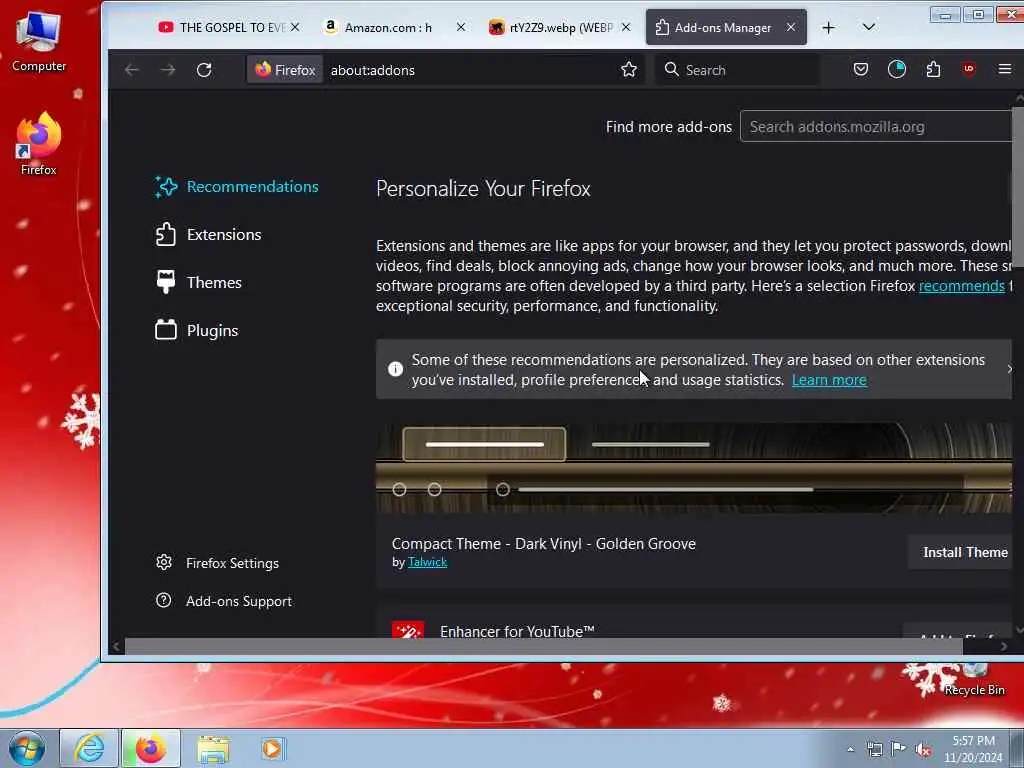Viewport: 1024px width, 768px height.
Task: Select the Recycle Bin desktop icon
Action: click(x=974, y=679)
